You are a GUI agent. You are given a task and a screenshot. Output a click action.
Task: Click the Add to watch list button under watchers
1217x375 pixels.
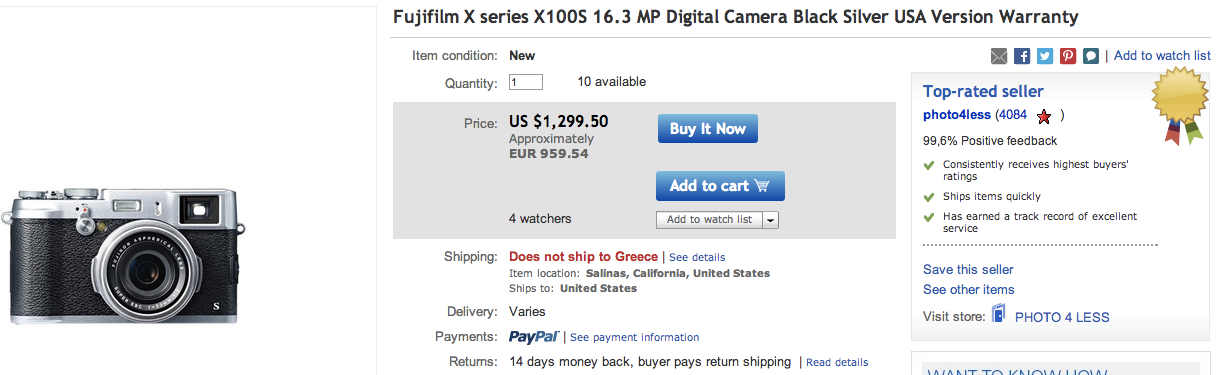(x=709, y=220)
